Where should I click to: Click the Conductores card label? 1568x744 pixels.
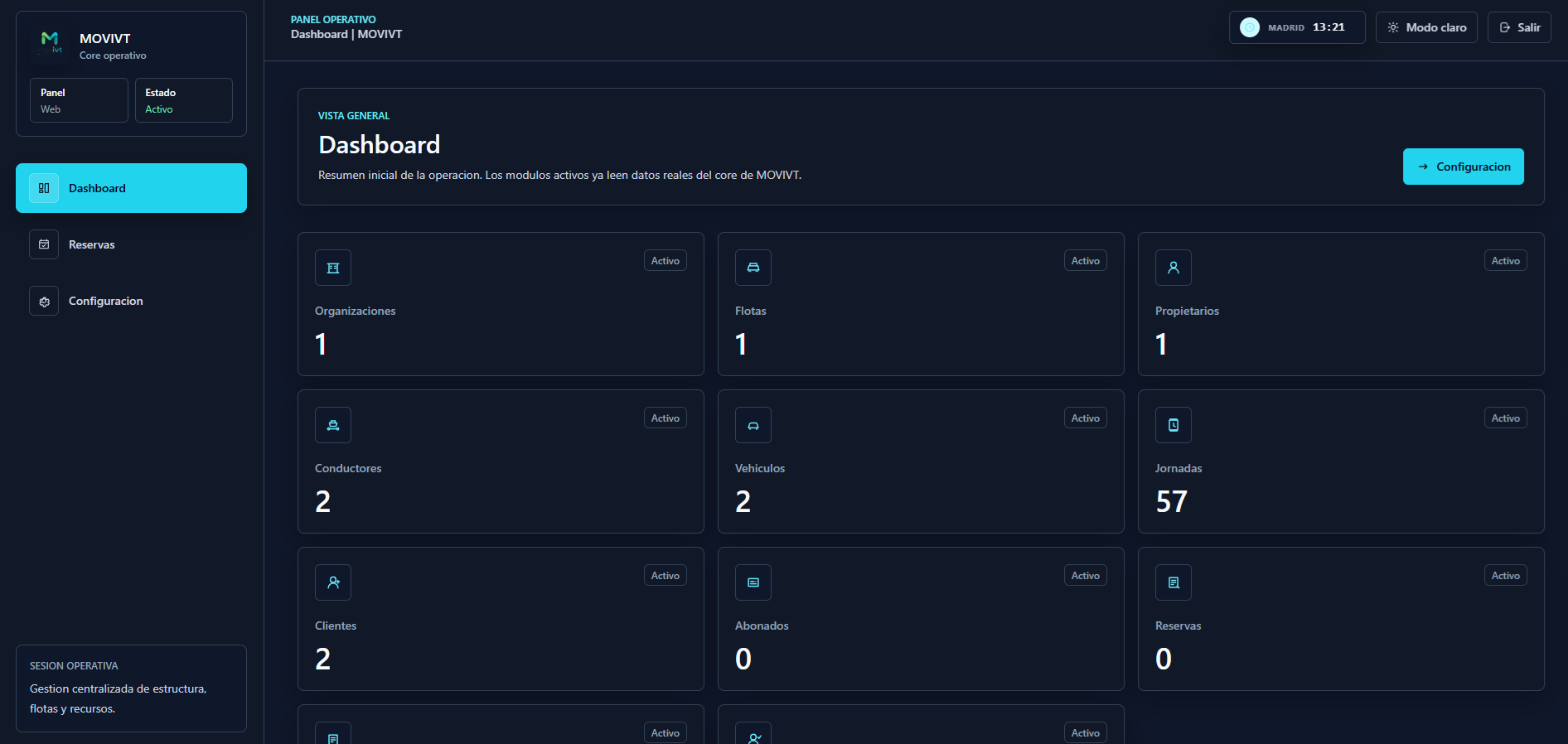[348, 468]
